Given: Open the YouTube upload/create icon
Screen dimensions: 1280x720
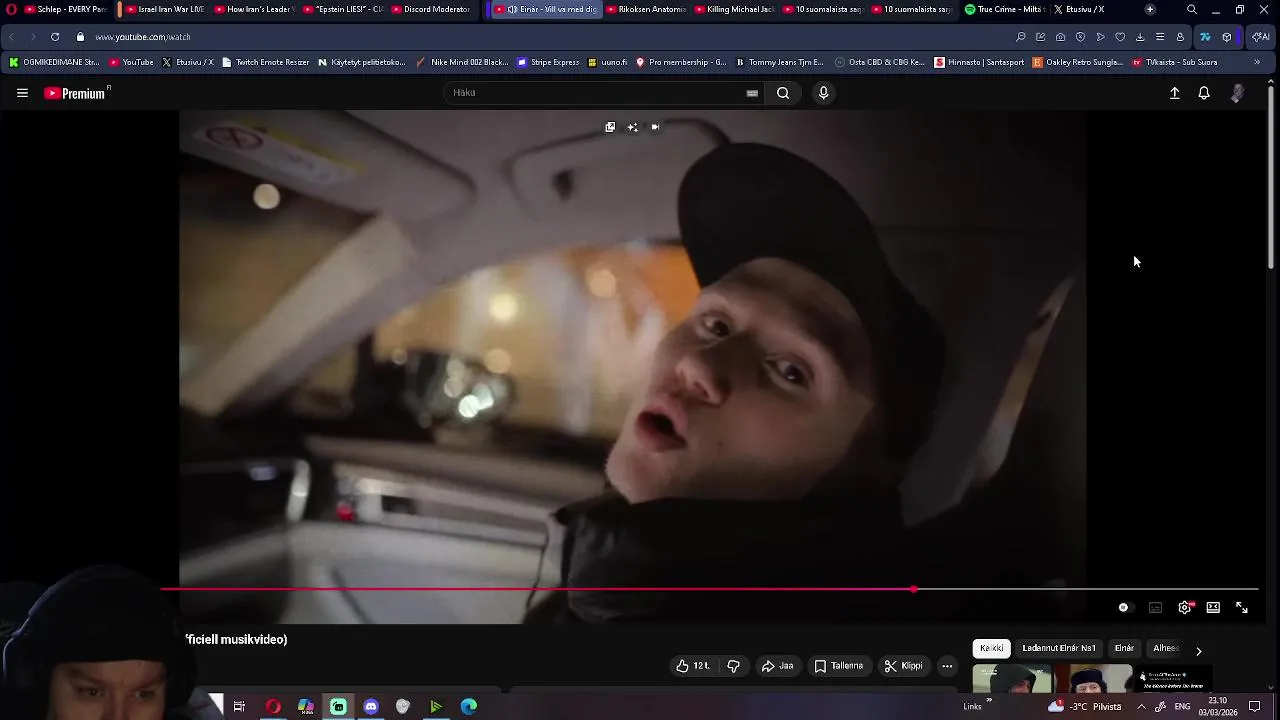Looking at the screenshot, I should 1175,93.
